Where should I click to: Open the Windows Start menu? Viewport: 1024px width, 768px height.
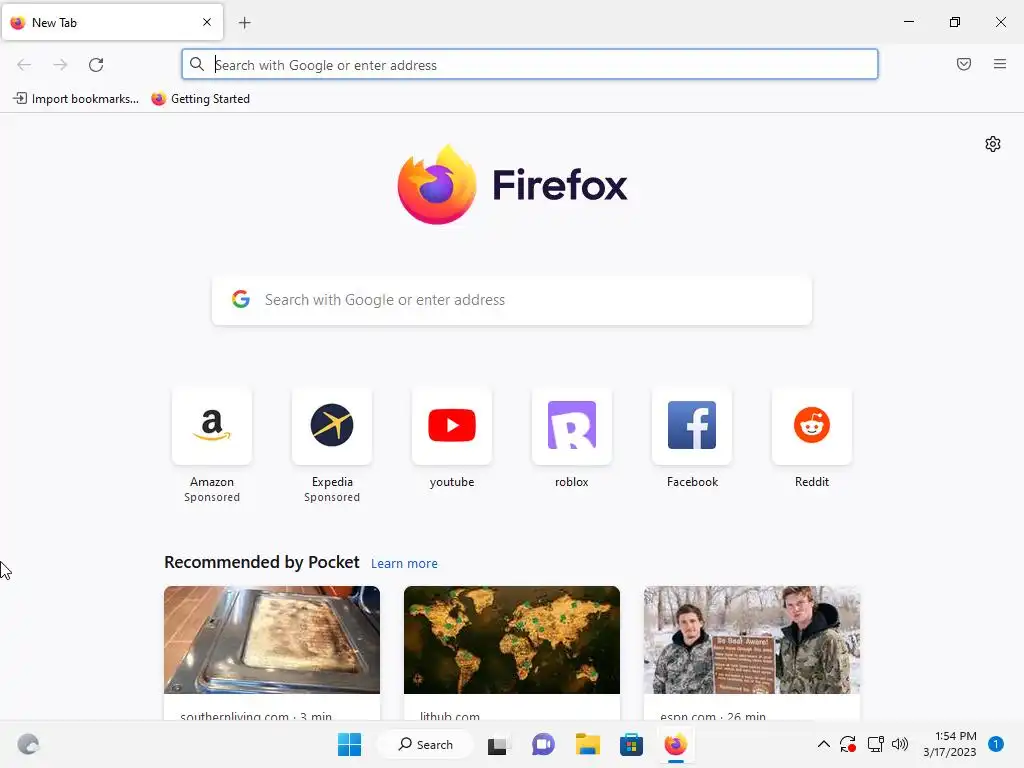point(349,744)
